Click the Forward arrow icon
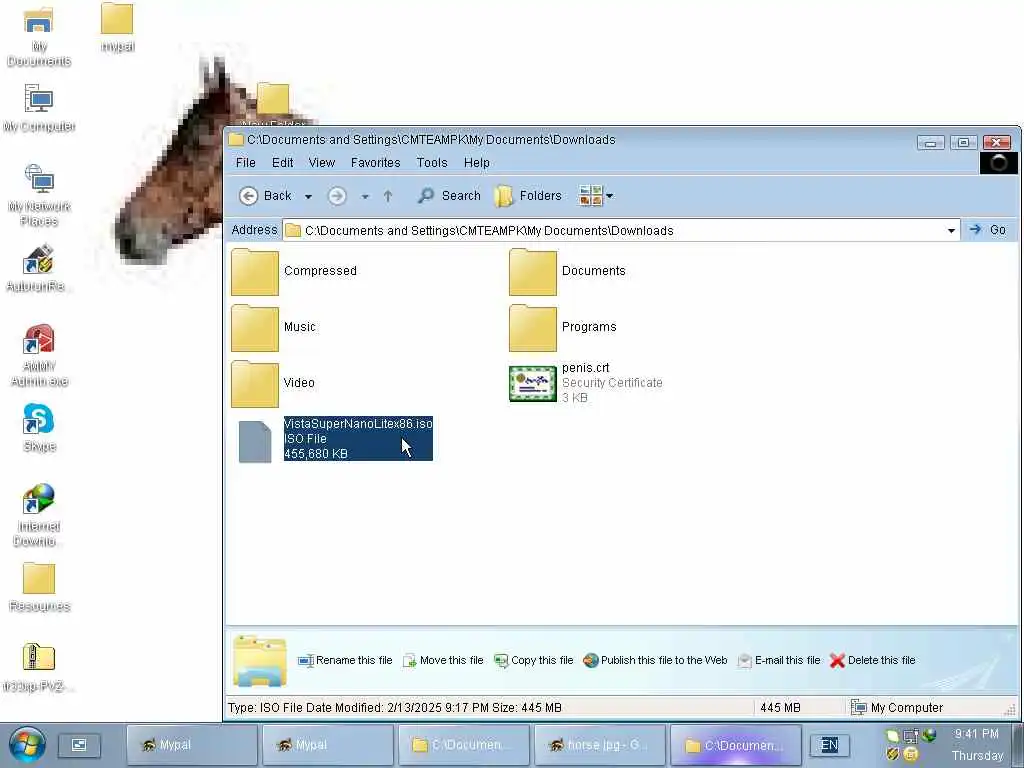This screenshot has width=1024, height=768. (337, 196)
